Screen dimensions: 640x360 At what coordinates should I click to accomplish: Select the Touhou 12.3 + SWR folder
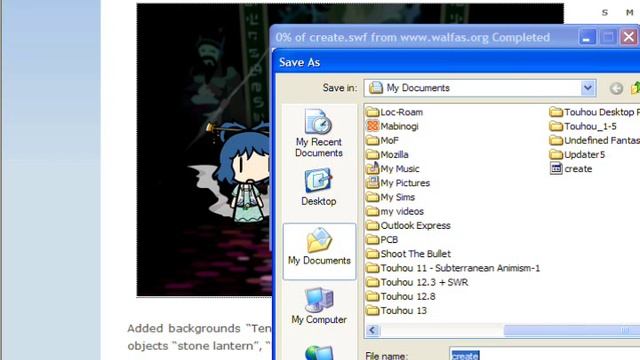417,282
